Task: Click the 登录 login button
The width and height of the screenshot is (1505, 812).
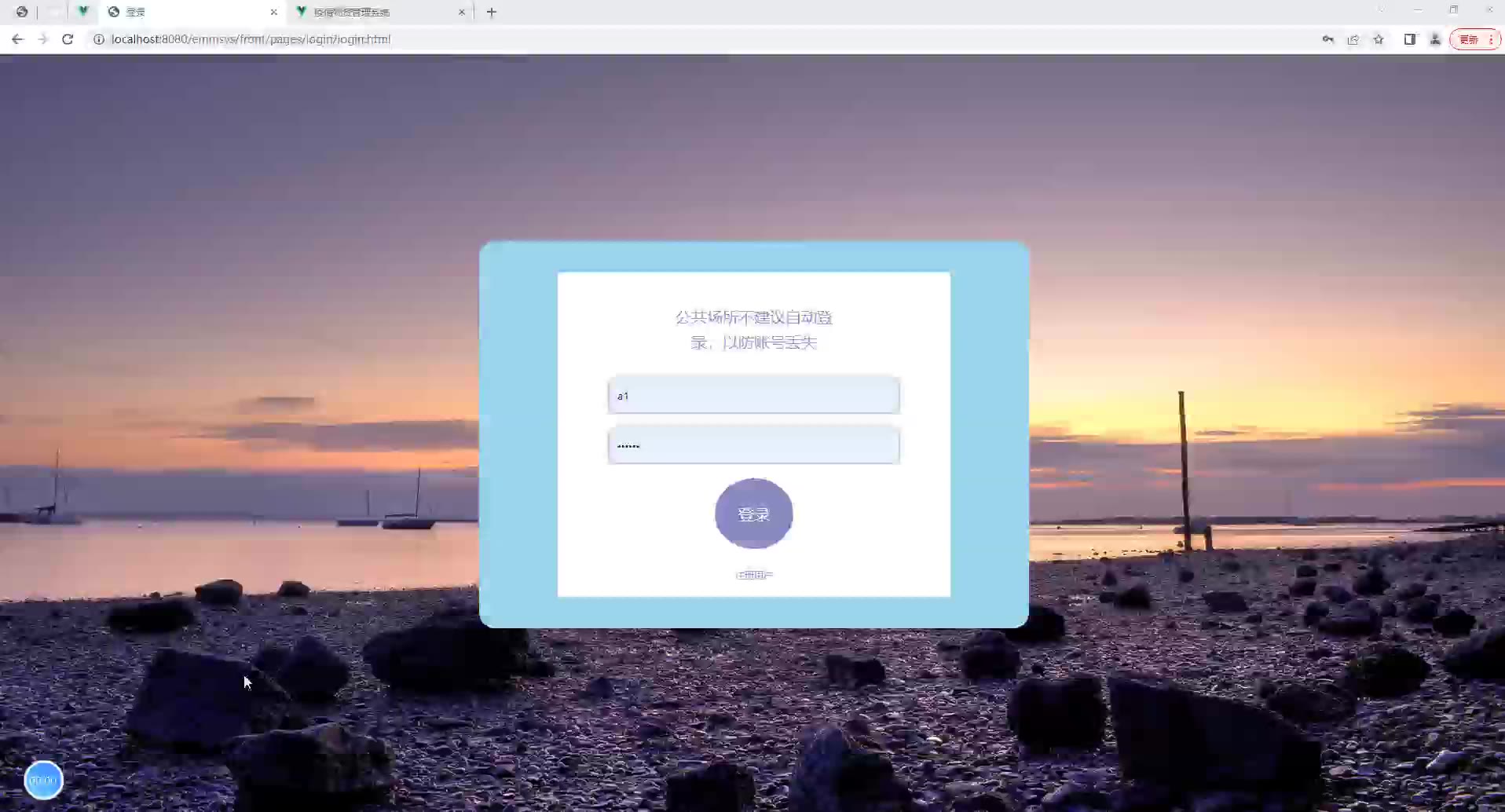Action: [x=753, y=514]
